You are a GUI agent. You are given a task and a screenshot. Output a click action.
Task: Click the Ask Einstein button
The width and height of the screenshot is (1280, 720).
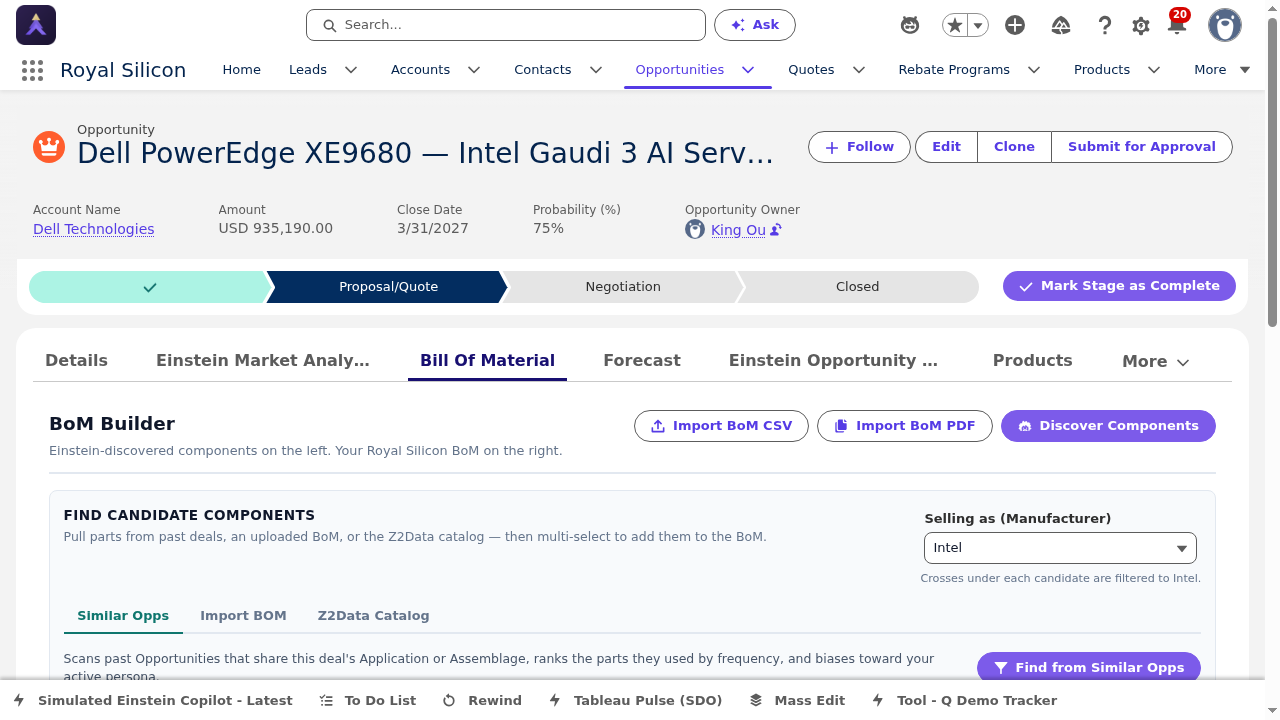coord(755,25)
